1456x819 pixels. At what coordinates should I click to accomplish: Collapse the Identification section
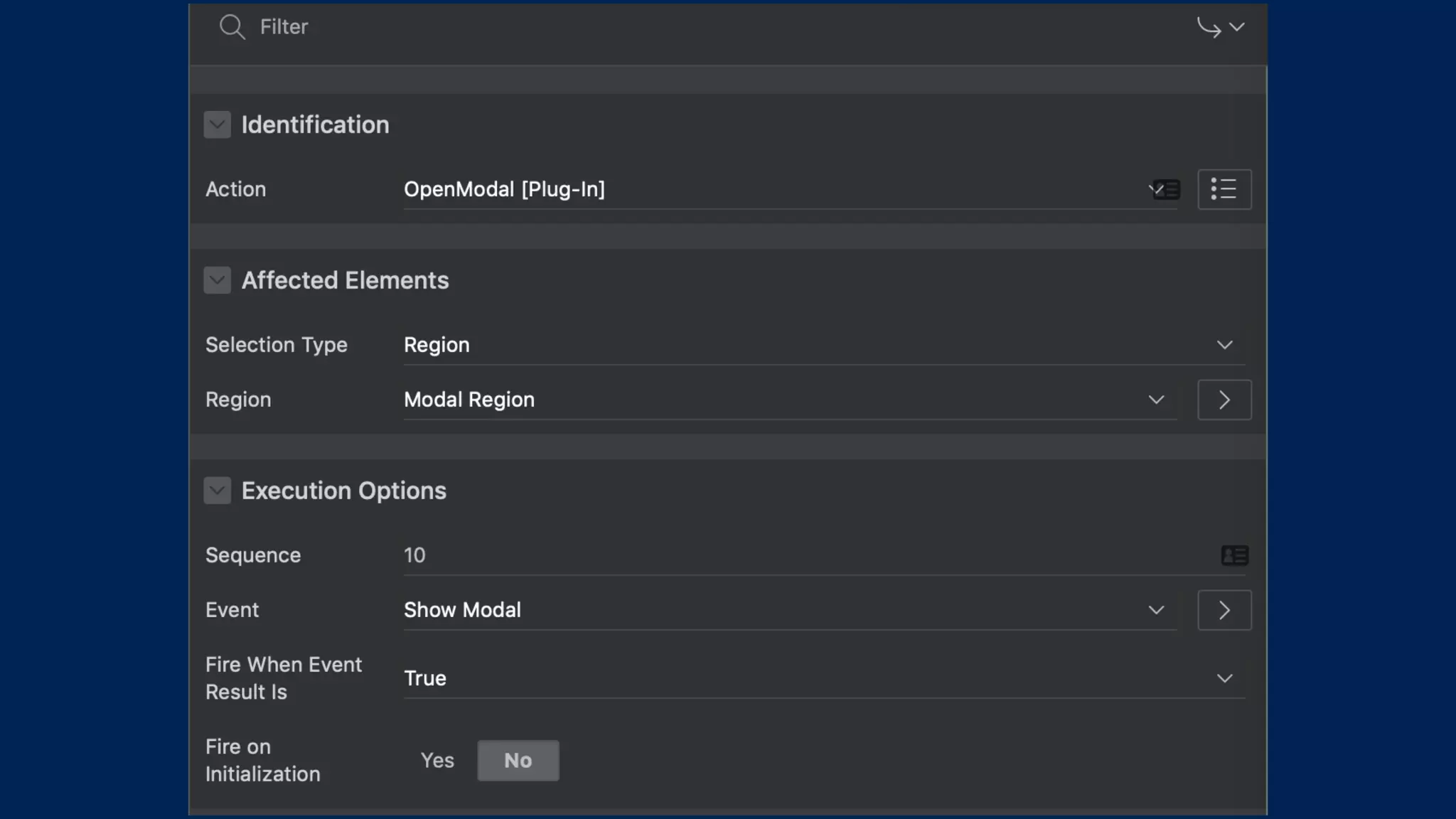[217, 125]
